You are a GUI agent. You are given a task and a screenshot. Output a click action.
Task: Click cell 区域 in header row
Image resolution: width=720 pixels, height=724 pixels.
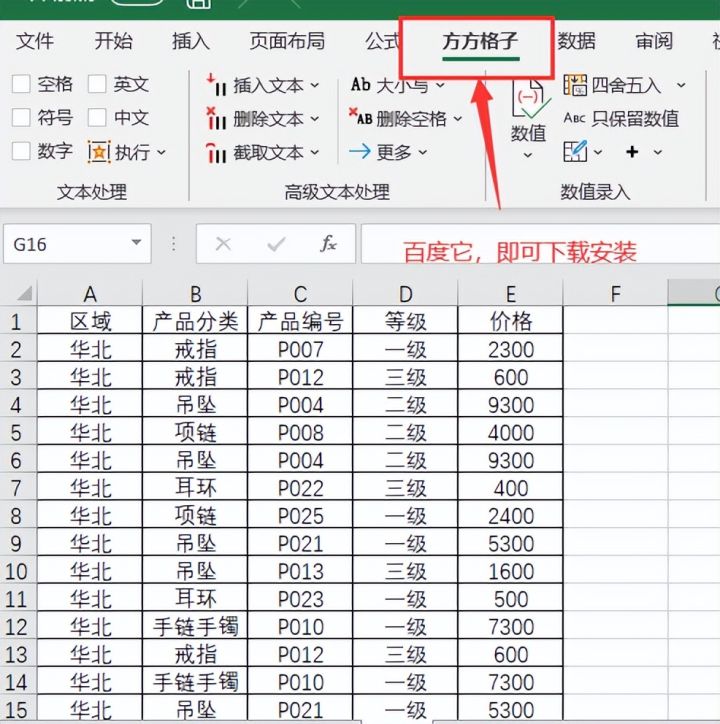pyautogui.click(x=90, y=321)
